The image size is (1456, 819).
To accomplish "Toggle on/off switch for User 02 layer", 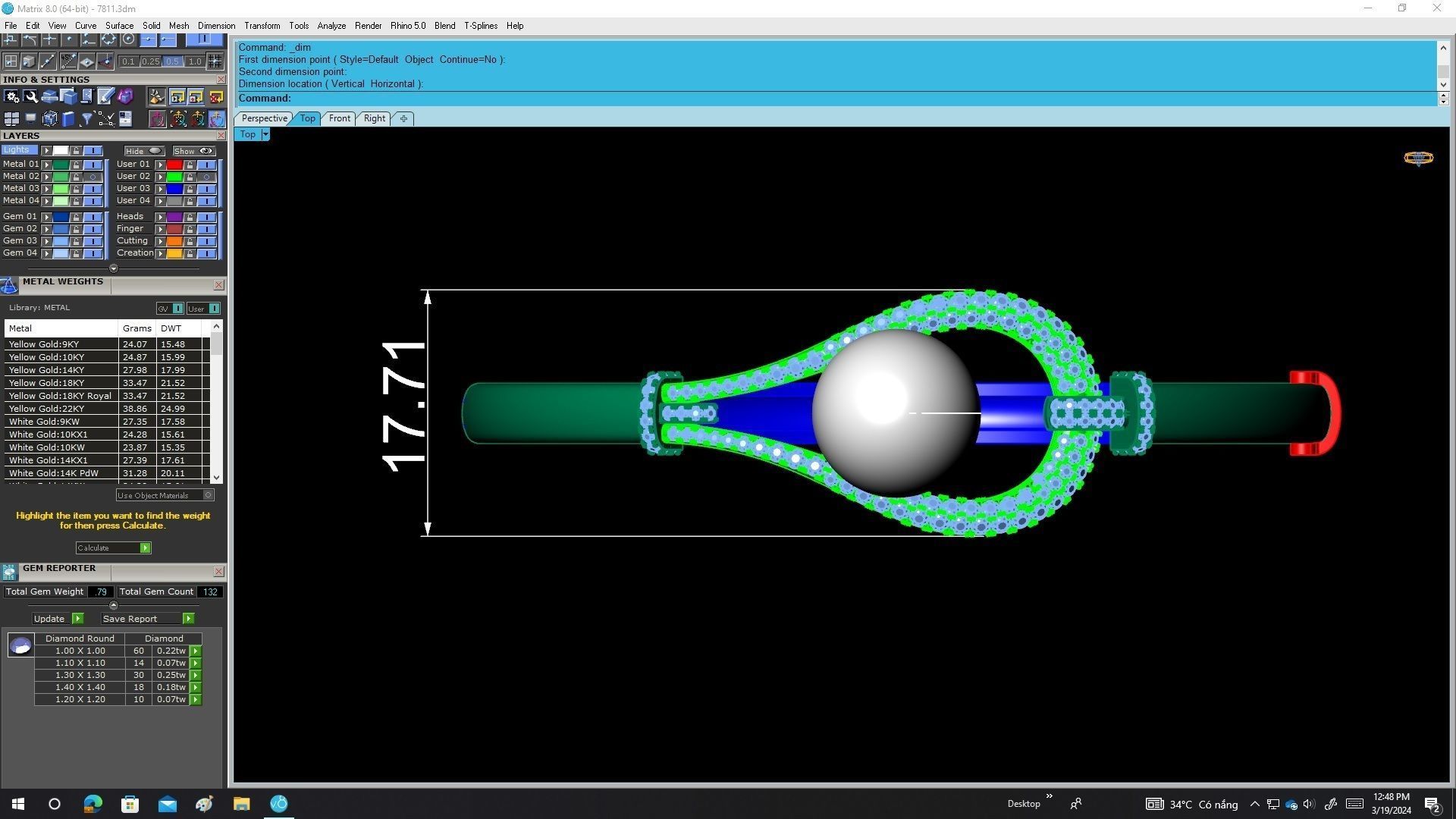I will 206,177.
